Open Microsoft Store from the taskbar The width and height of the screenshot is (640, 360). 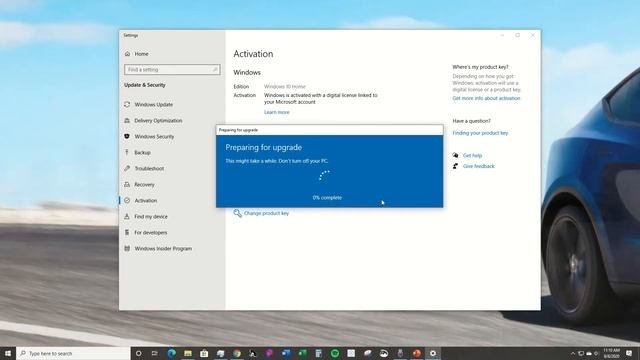pyautogui.click(x=204, y=353)
